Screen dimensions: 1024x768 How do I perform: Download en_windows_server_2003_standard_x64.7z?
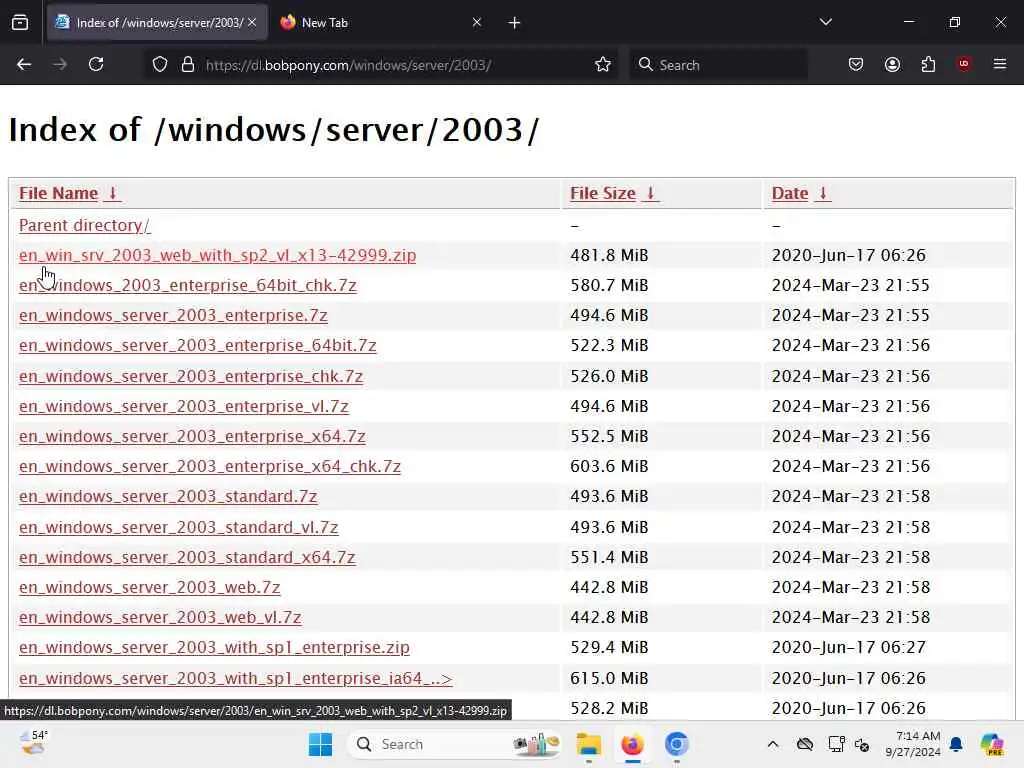[187, 557]
